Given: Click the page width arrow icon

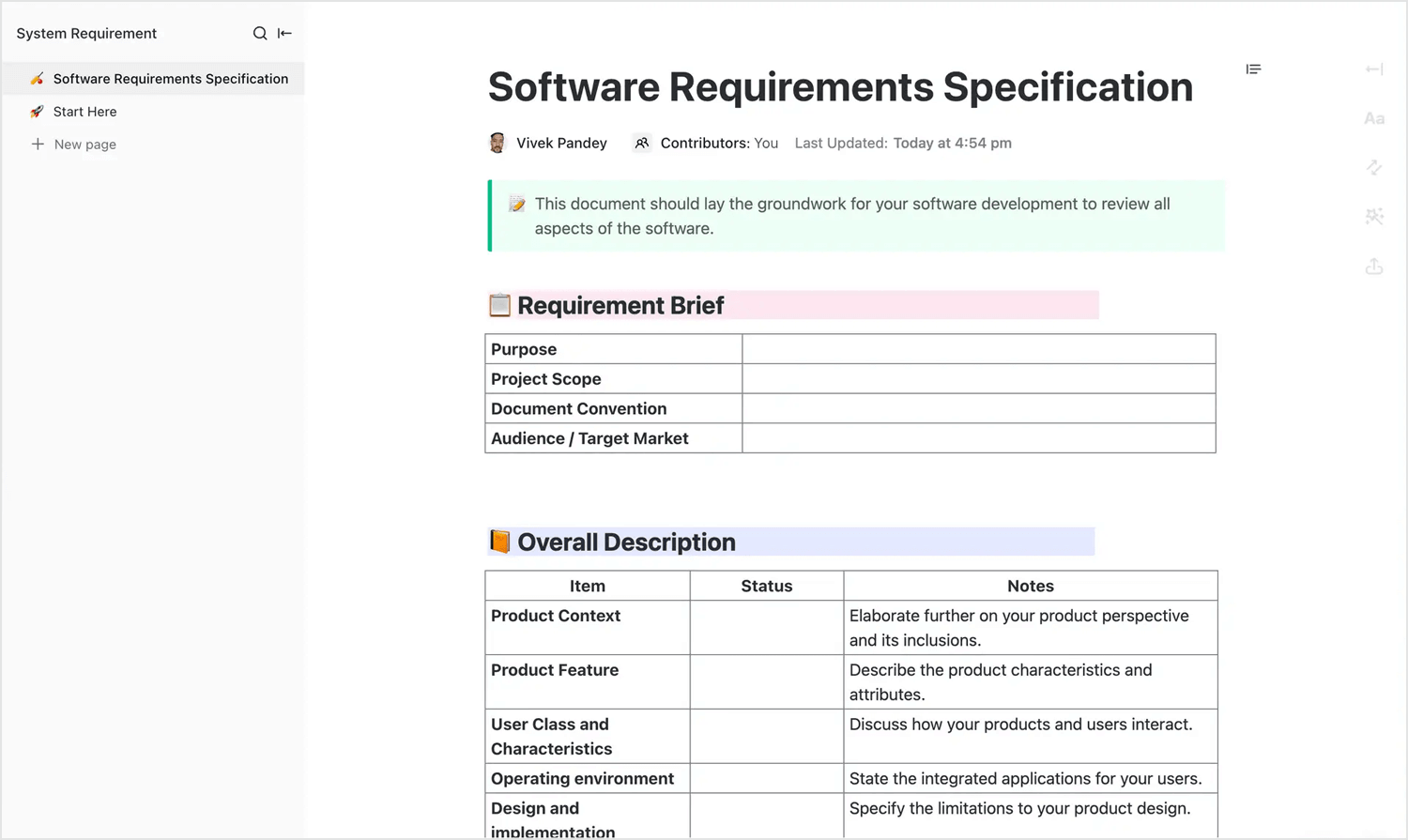Looking at the screenshot, I should (x=1374, y=69).
